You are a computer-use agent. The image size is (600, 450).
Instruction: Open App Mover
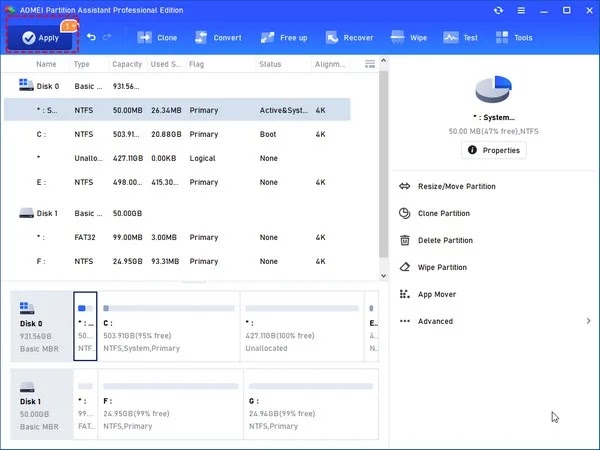tap(437, 294)
